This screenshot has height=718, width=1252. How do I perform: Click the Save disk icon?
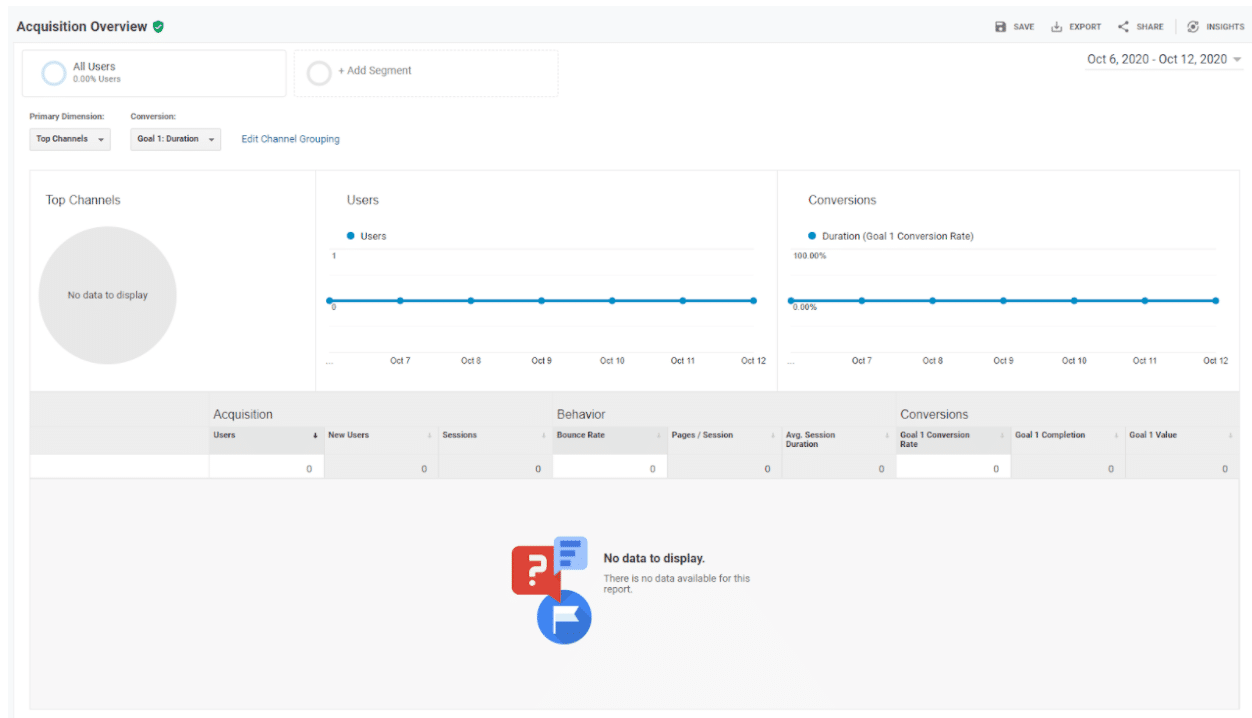[x=1000, y=27]
